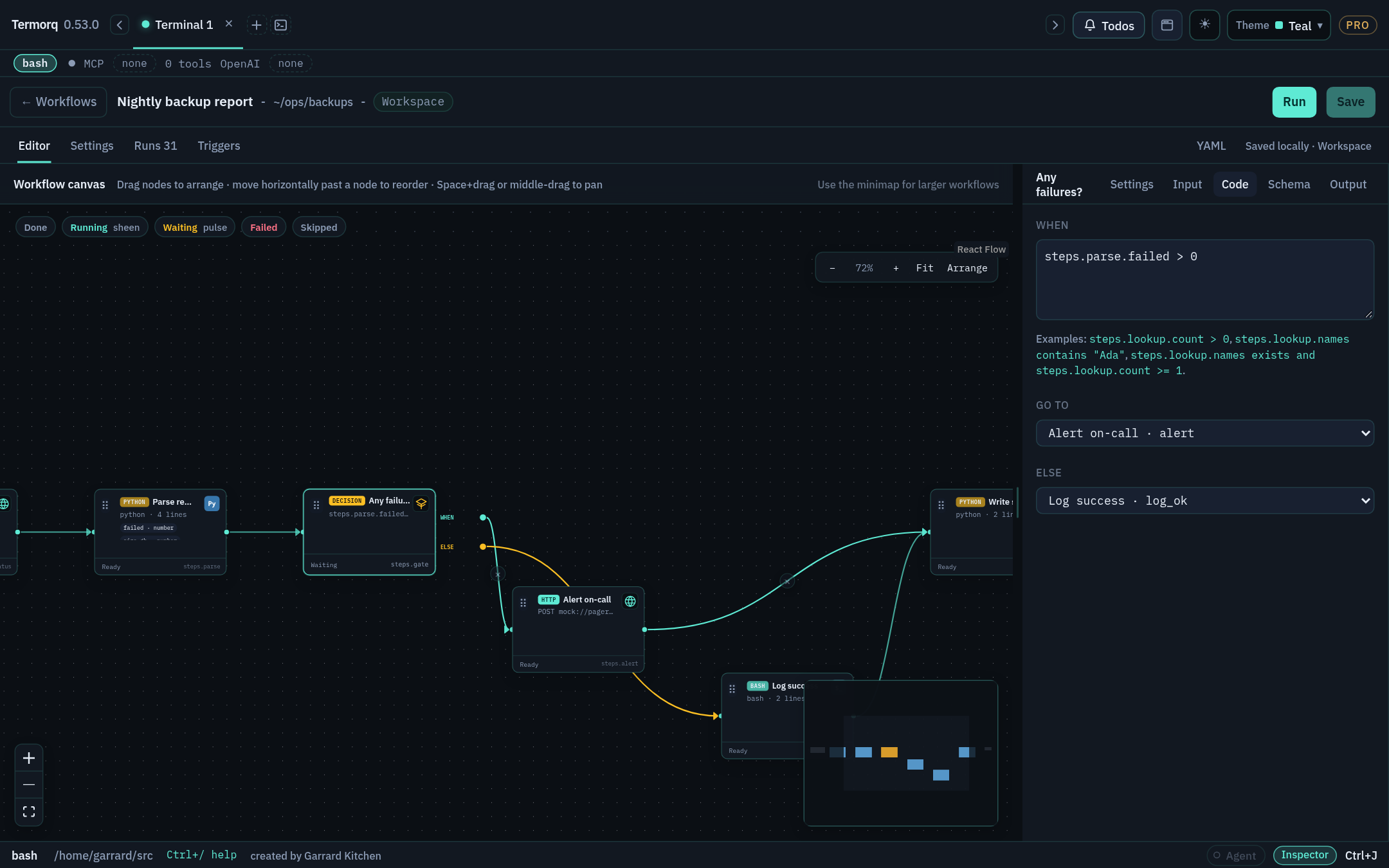Grab the drag handle of Alert on-call node

(523, 602)
